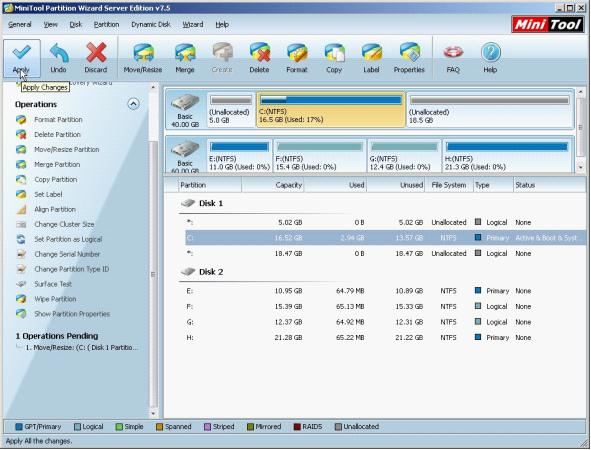Click the left panel scroll down arrow
This screenshot has width=591, height=450.
tap(153, 413)
